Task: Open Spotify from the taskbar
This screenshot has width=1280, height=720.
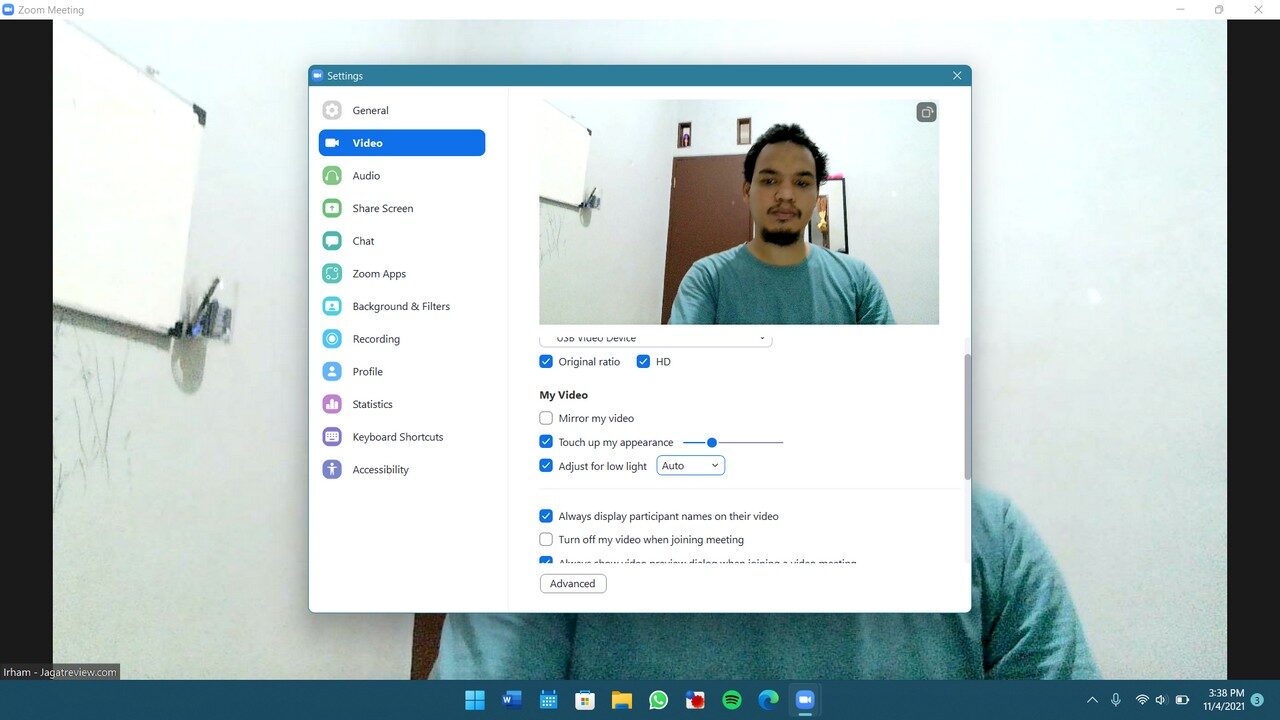Action: pyautogui.click(x=732, y=700)
